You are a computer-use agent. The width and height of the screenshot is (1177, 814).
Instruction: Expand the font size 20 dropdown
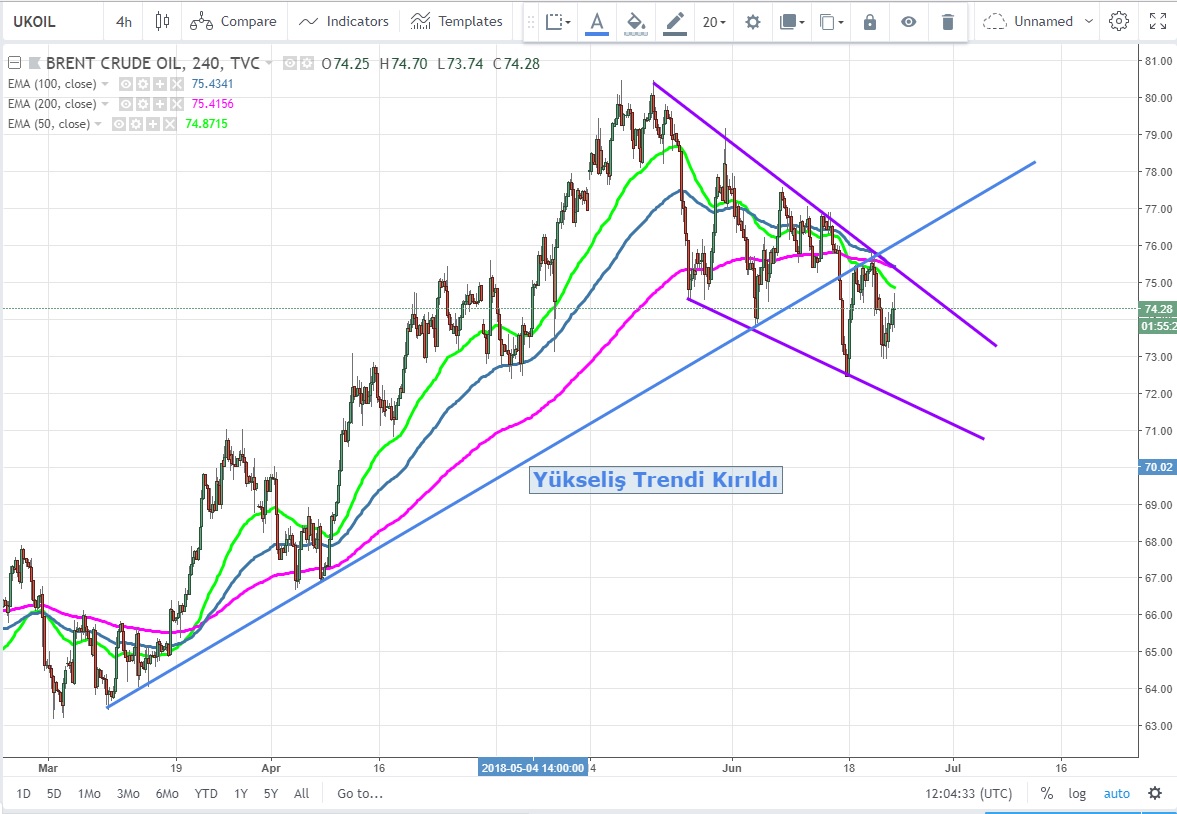[x=714, y=22]
